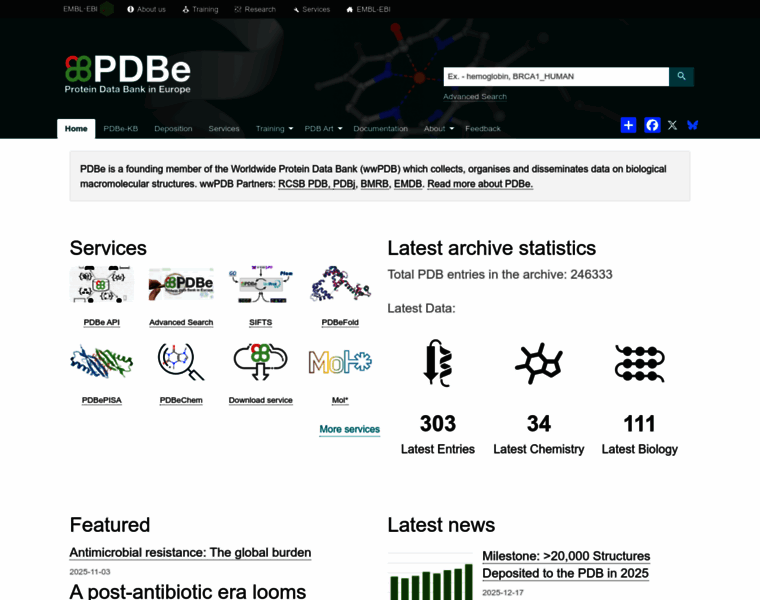Click the PDBe API service image
The width and height of the screenshot is (760, 600).
[x=101, y=284]
